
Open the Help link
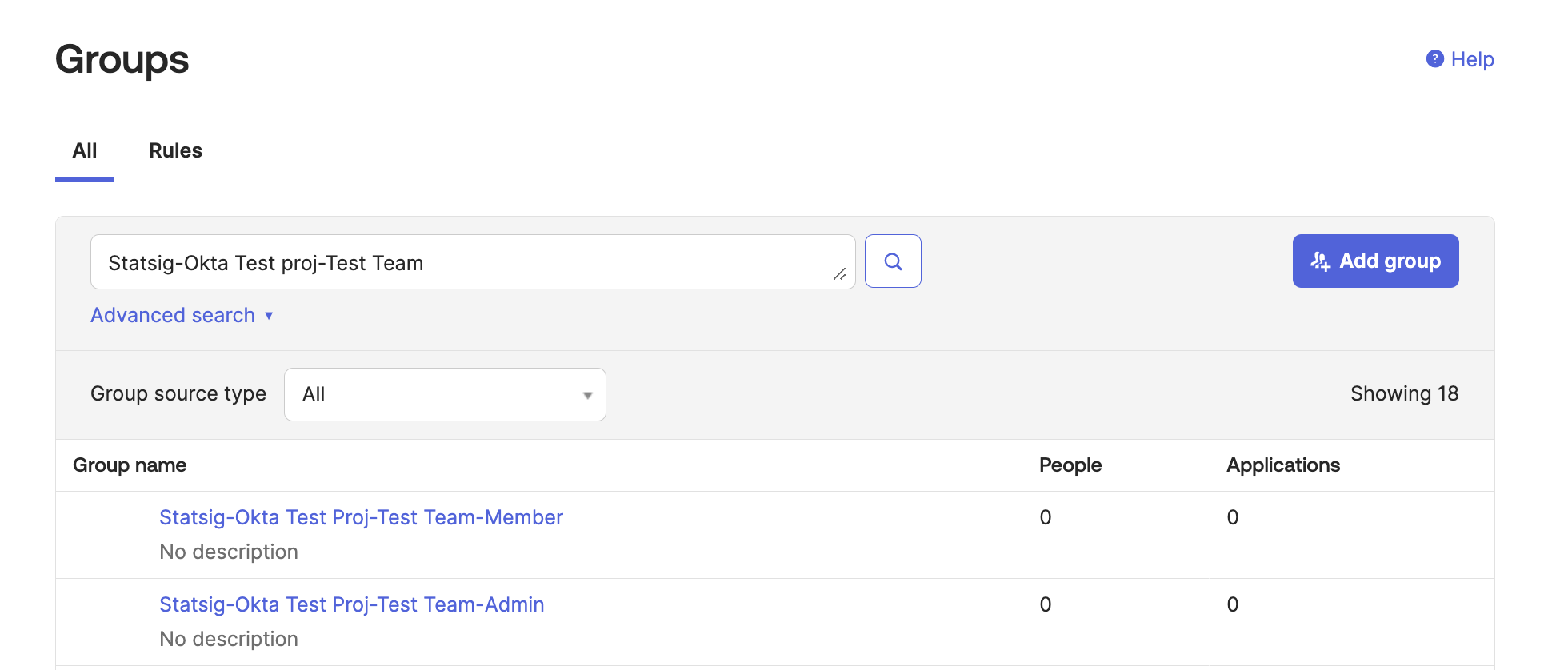point(1472,59)
